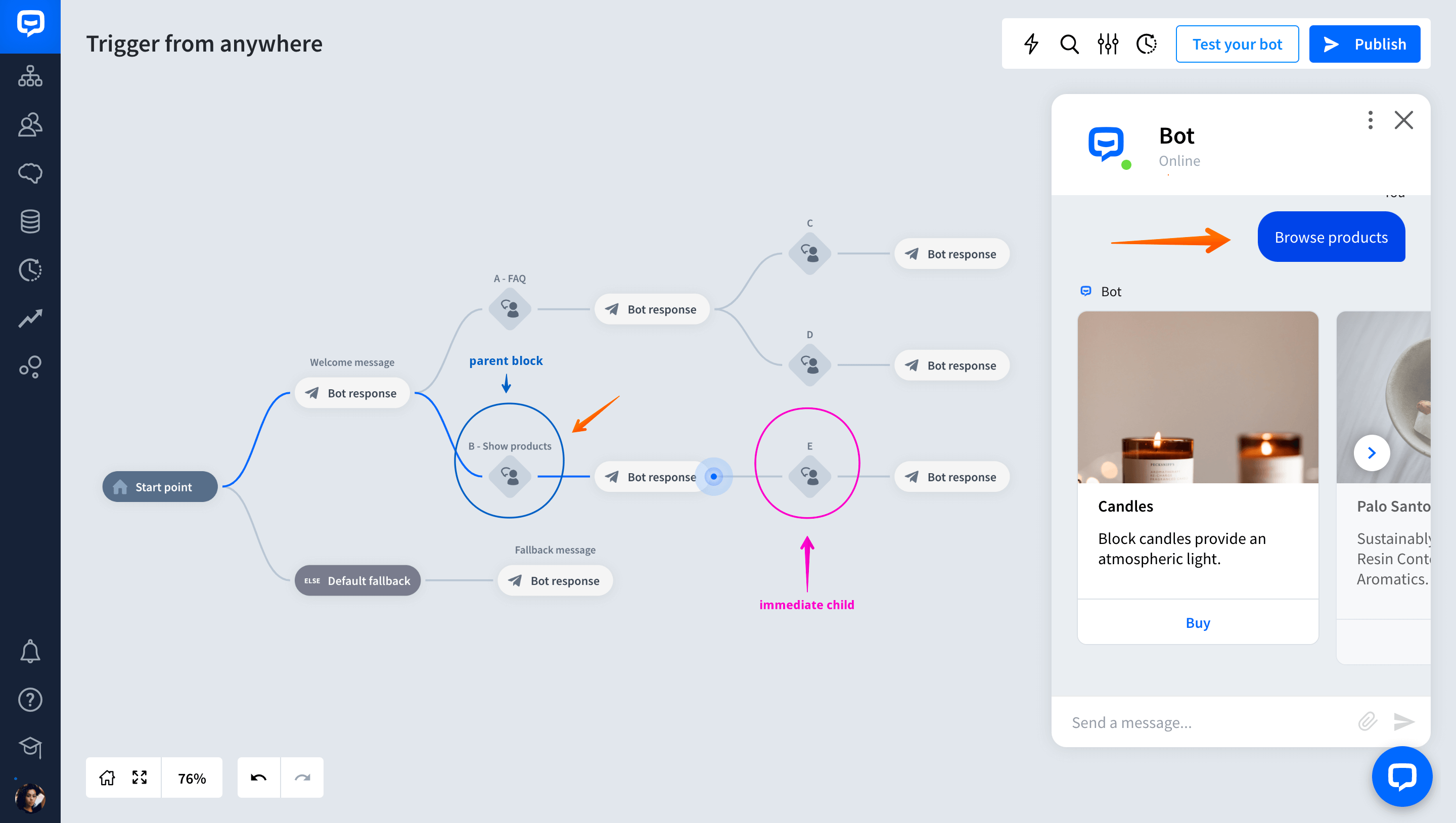The height and width of the screenshot is (823, 1456).
Task: Redo the canvas action
Action: pyautogui.click(x=302, y=778)
